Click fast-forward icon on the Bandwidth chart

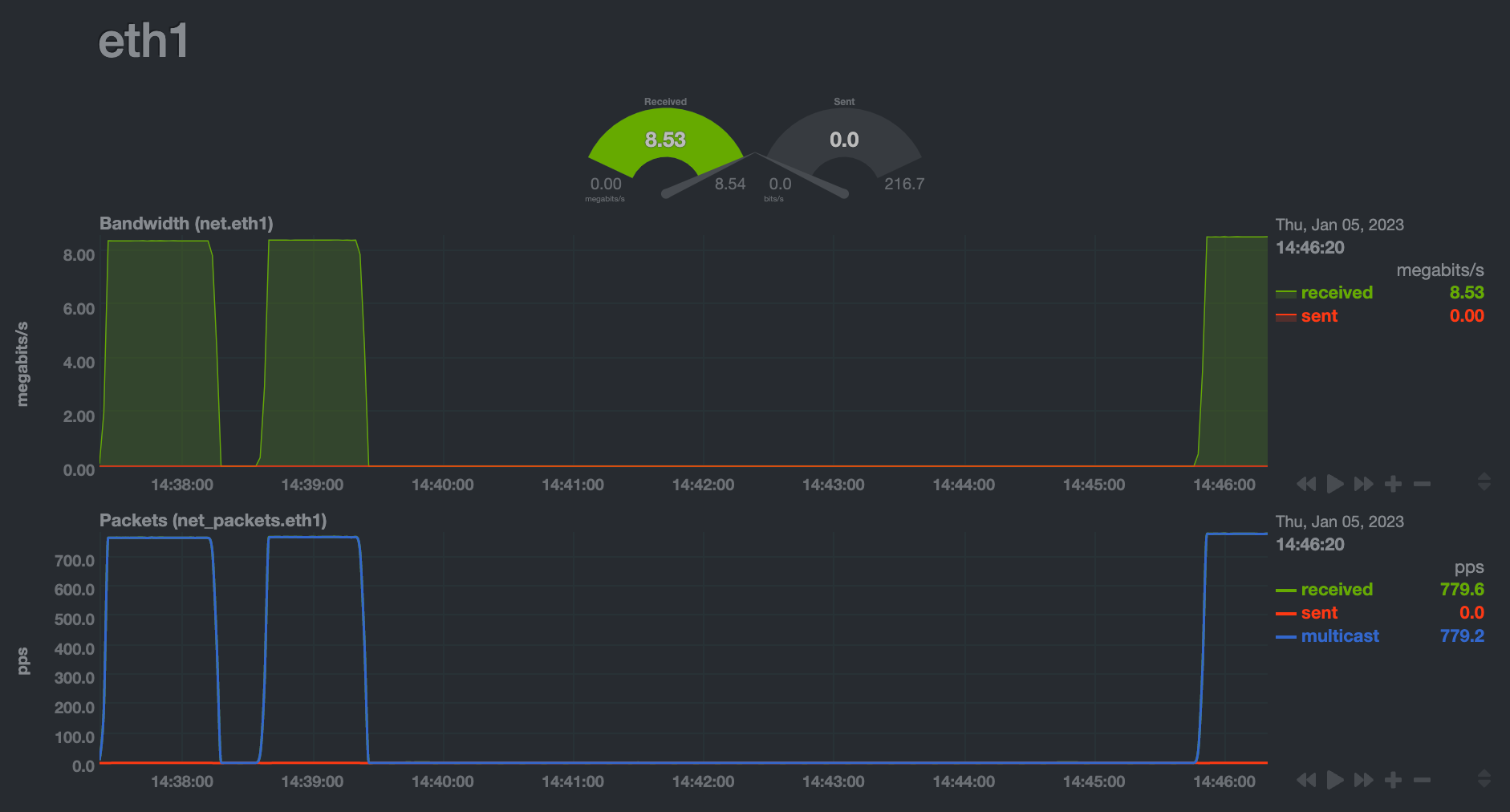(x=1363, y=484)
